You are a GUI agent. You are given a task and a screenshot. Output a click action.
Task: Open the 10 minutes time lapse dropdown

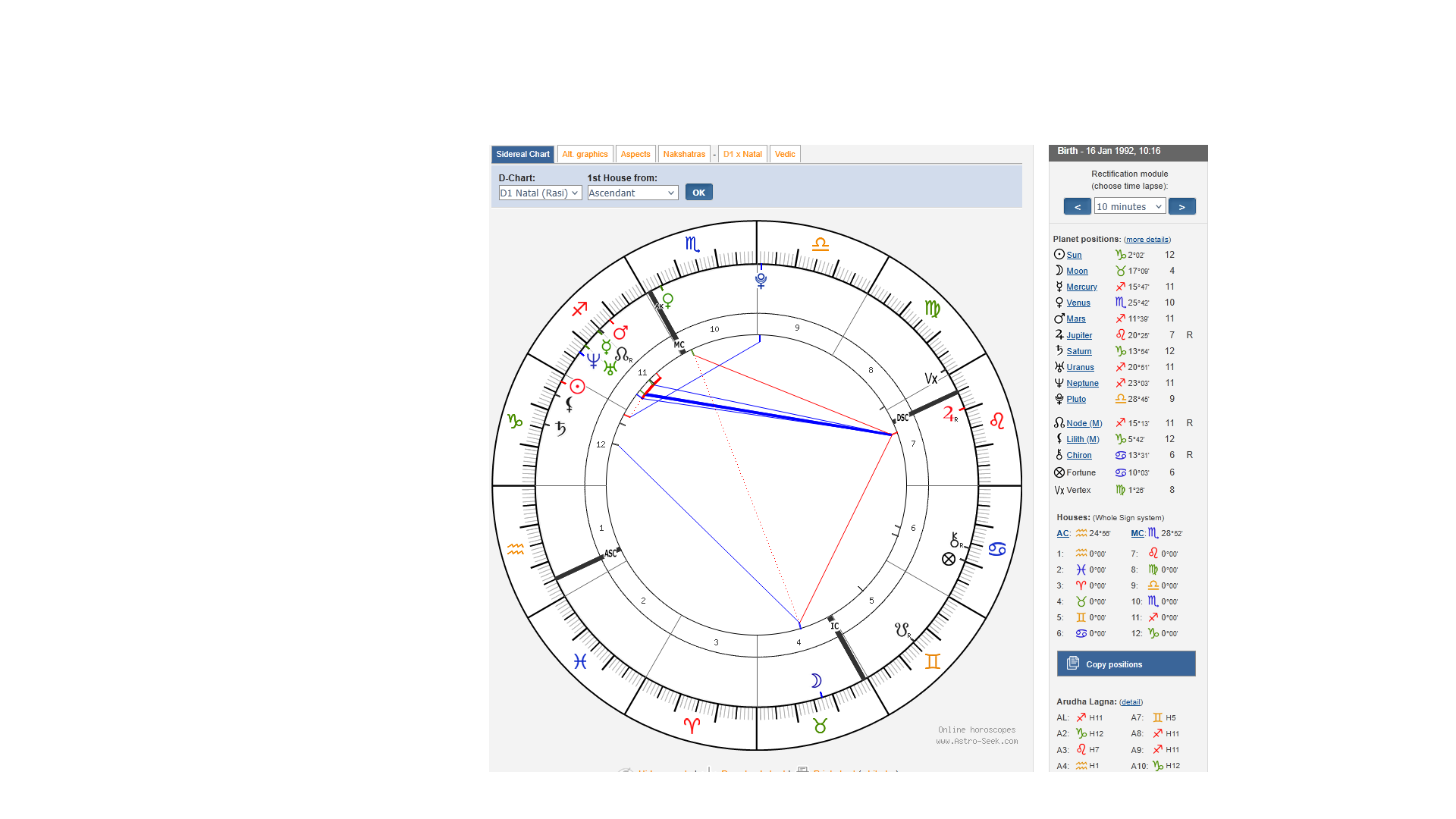[x=1129, y=206]
